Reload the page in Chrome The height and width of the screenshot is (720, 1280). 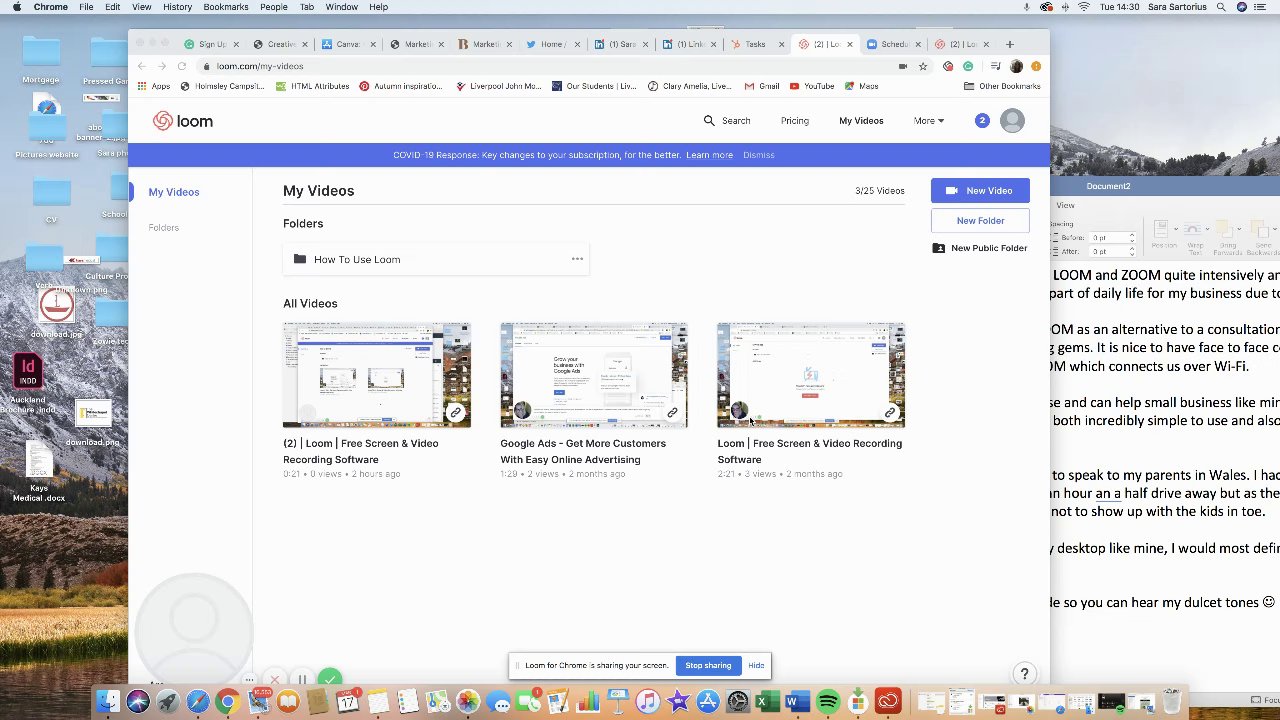[x=182, y=66]
